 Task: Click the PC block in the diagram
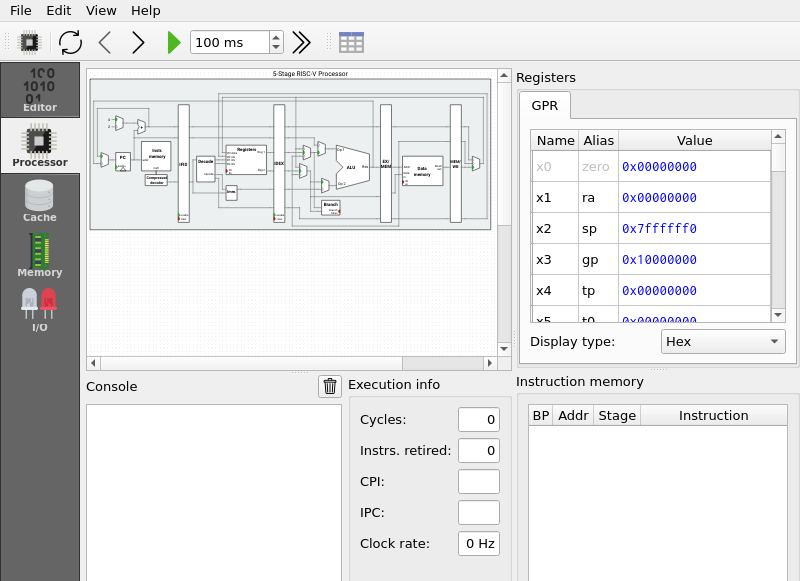[123, 161]
